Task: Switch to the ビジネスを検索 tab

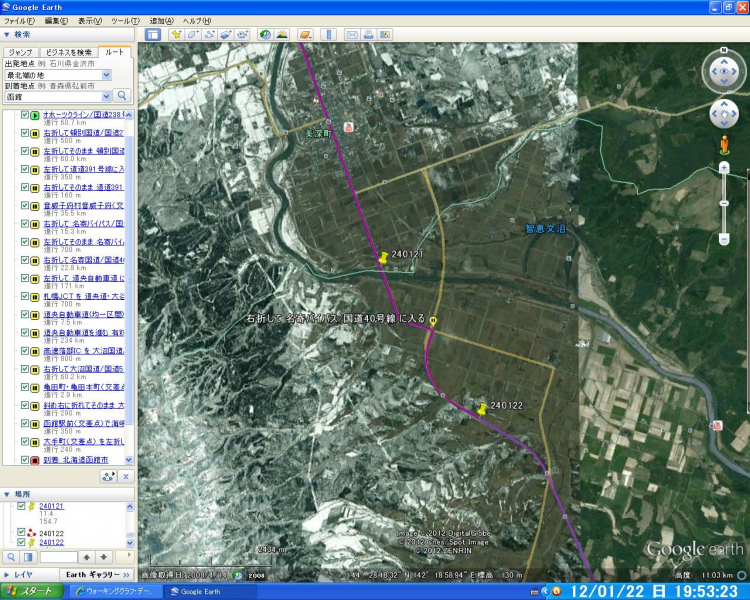Action: click(68, 52)
